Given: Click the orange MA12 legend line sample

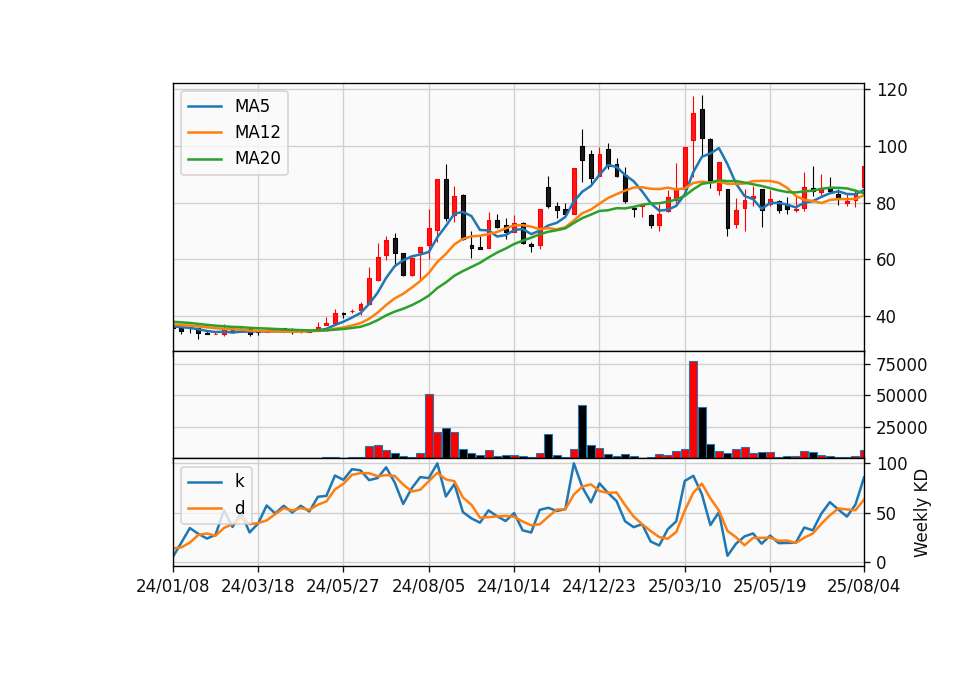Looking at the screenshot, I should coord(205,132).
